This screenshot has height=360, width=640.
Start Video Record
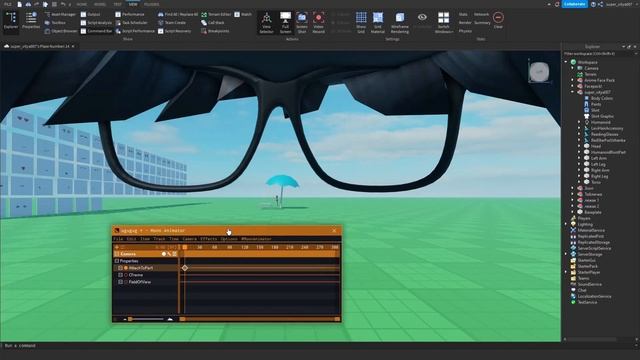click(x=319, y=22)
